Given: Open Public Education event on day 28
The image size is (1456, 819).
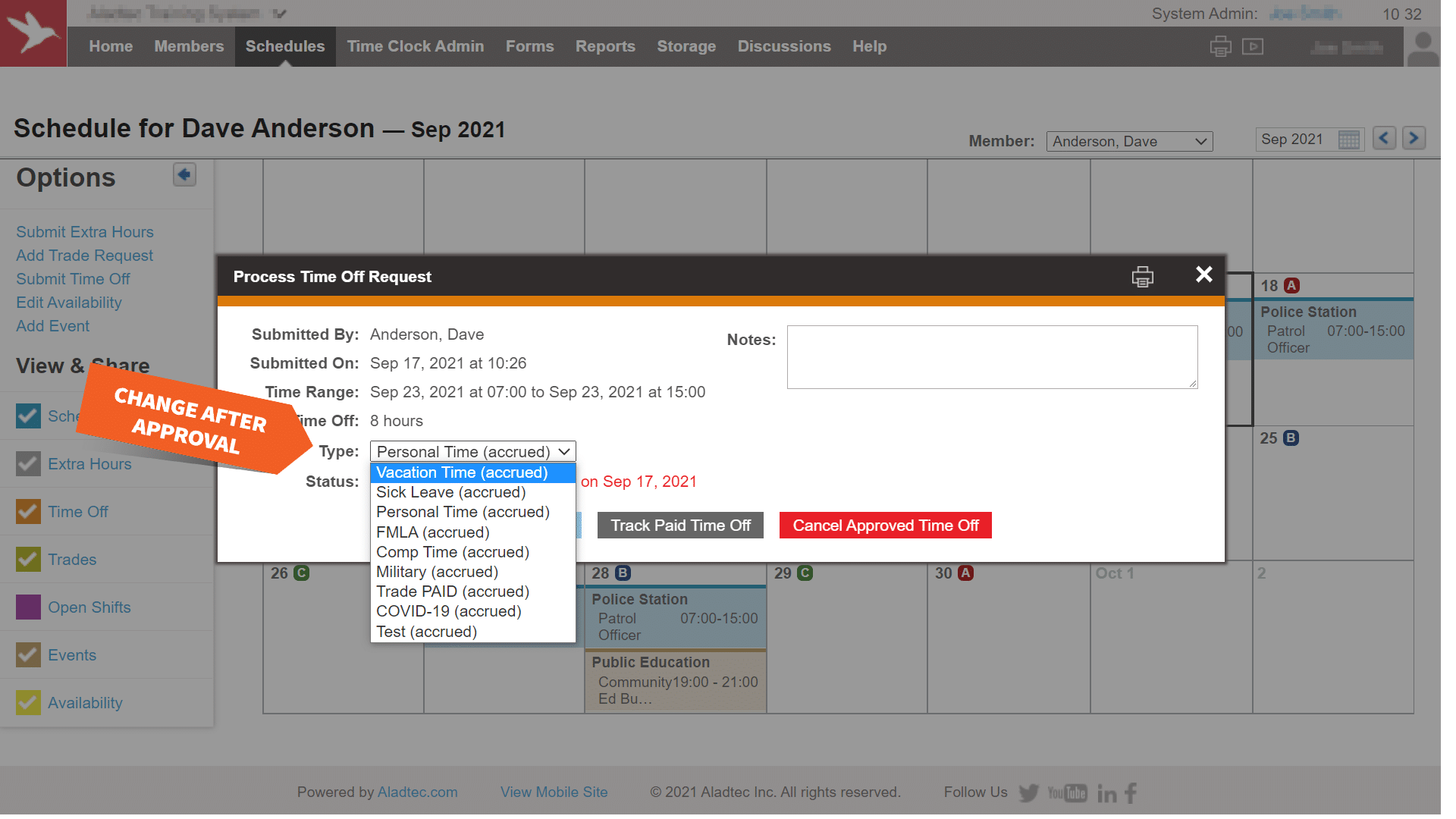Looking at the screenshot, I should (x=676, y=680).
